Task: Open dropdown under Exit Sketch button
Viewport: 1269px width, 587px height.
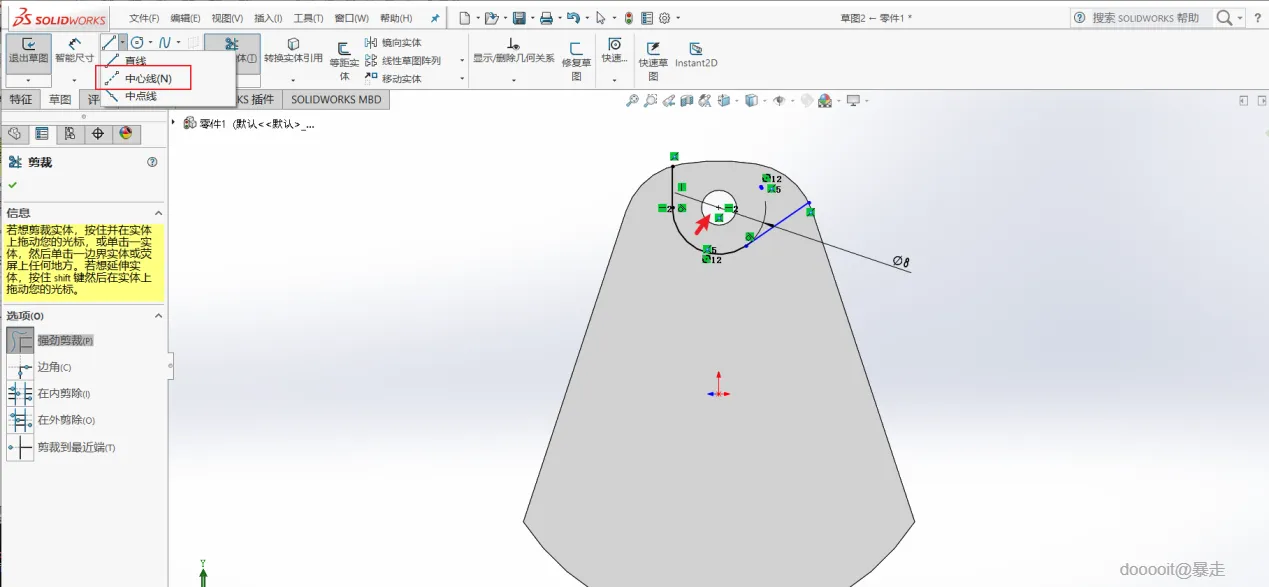Action: point(28,80)
